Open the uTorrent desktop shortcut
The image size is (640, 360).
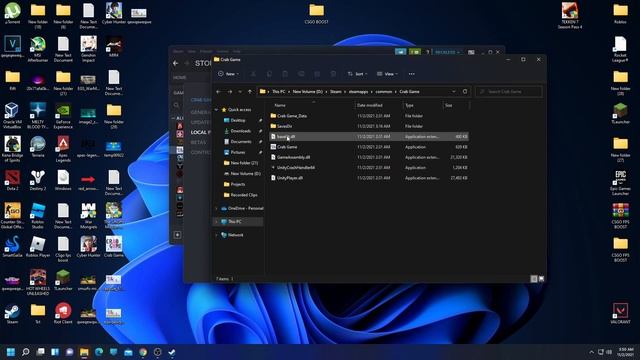13,13
